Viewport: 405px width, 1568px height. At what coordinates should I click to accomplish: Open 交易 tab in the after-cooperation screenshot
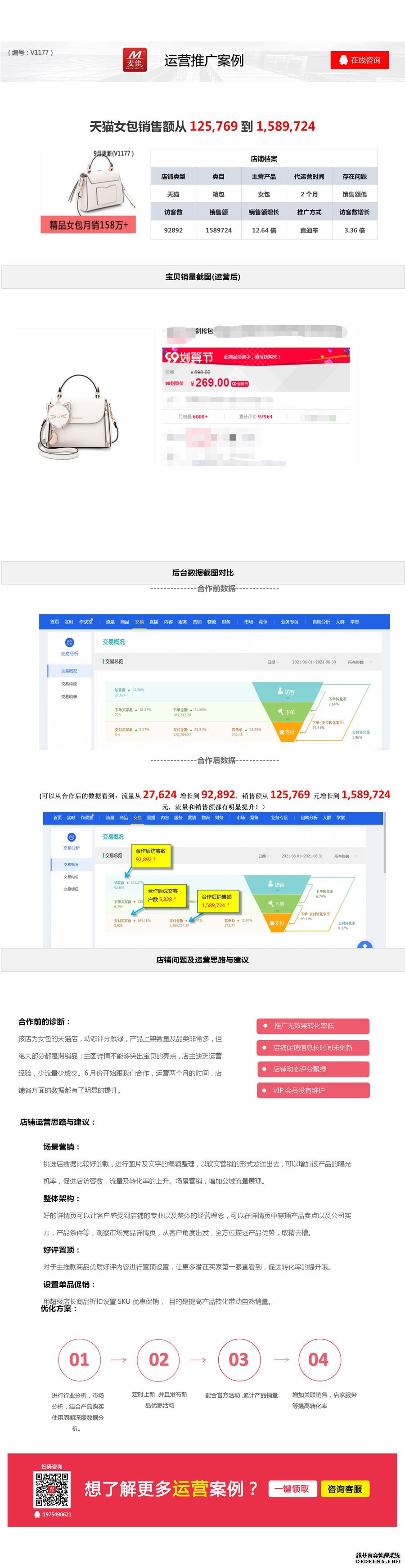[138, 817]
